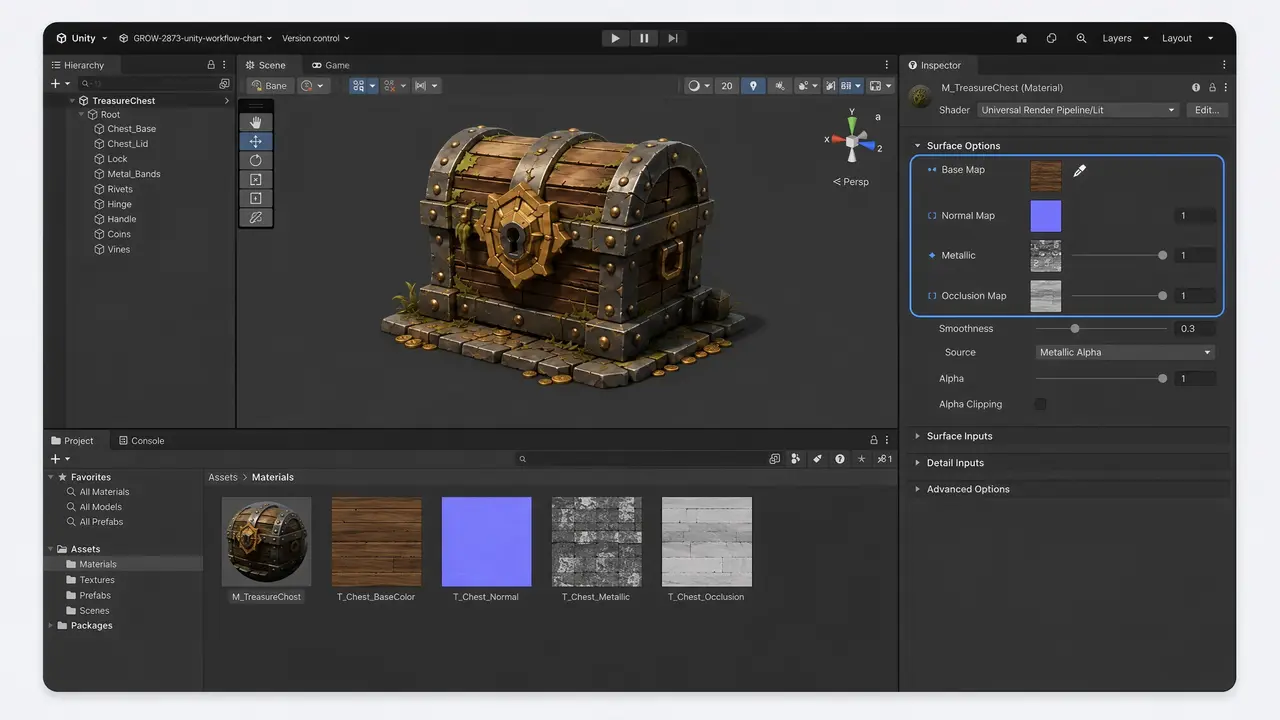The image size is (1280, 720).
Task: Select the Scene tab
Action: pyautogui.click(x=266, y=65)
